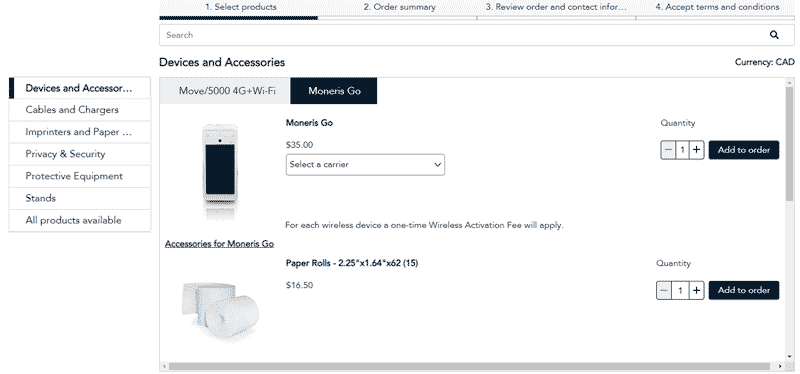800x374 pixels.
Task: Increase Paper Rolls quantity with plus
Action: tap(696, 290)
